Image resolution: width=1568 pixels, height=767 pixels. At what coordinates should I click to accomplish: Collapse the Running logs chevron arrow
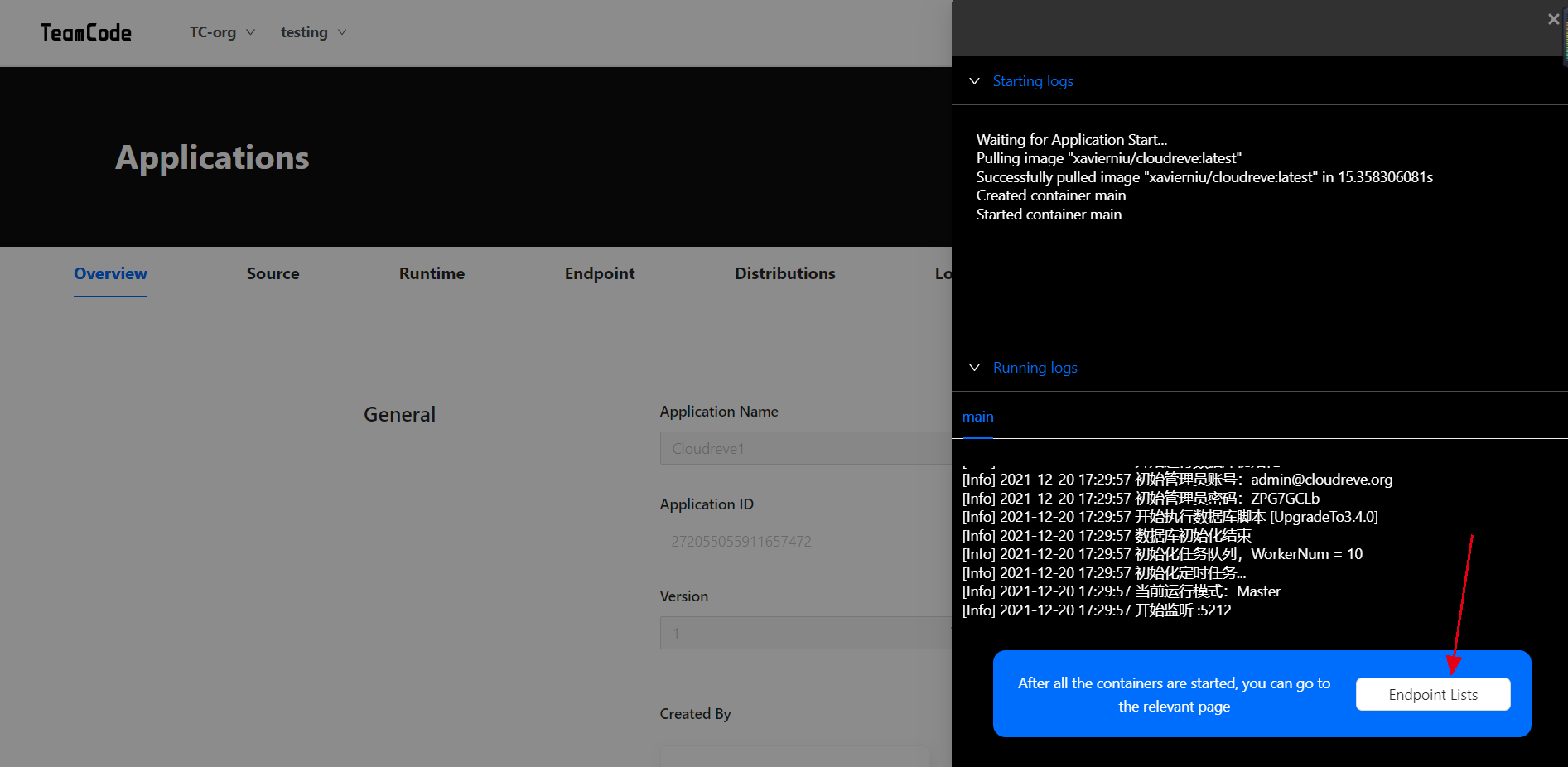975,368
